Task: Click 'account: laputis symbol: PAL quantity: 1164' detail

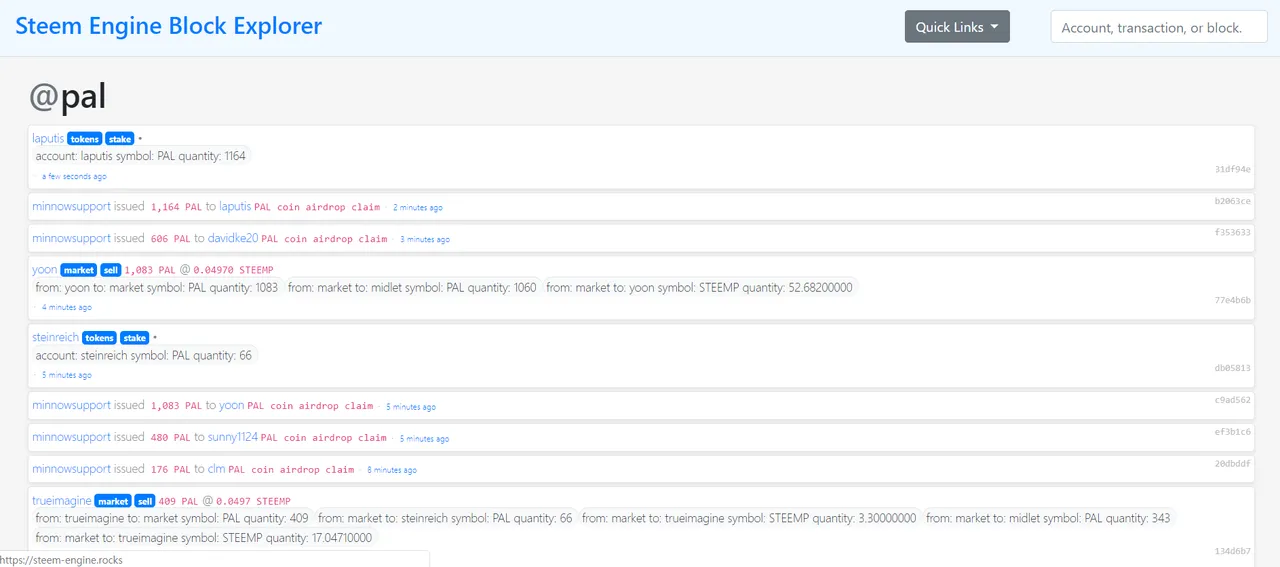Action: point(141,156)
